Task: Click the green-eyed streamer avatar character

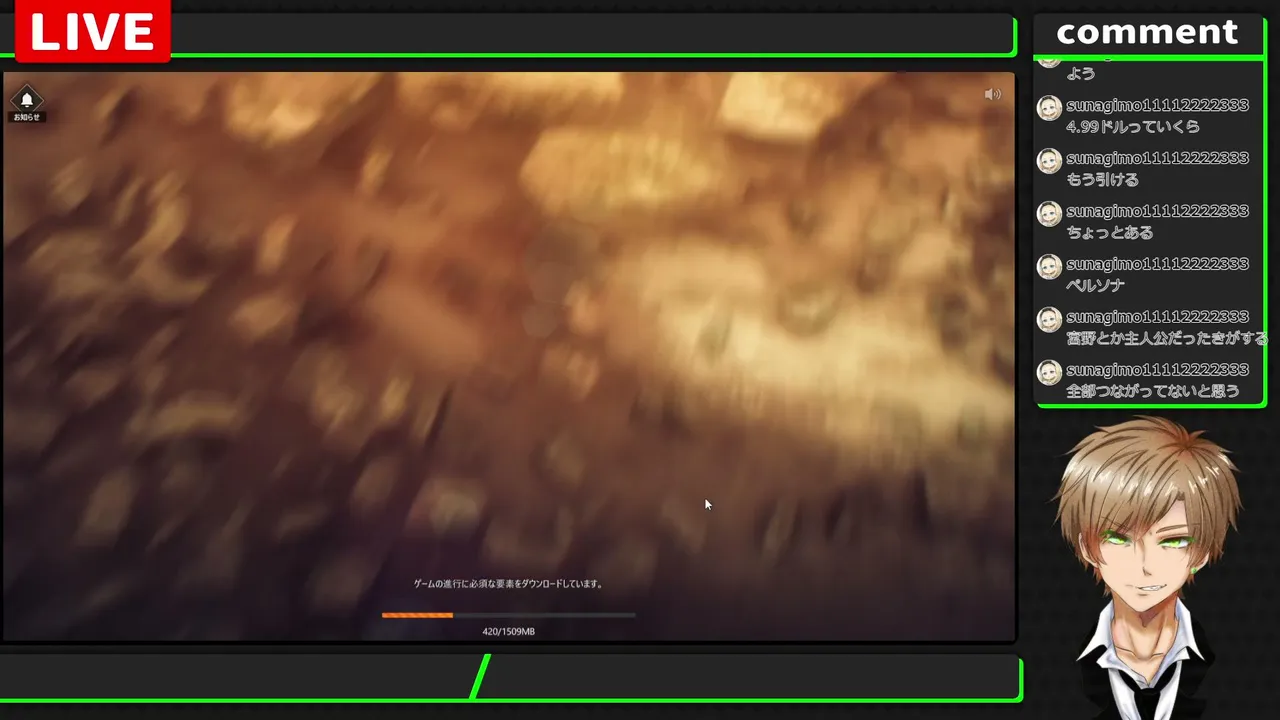Action: point(1147,565)
